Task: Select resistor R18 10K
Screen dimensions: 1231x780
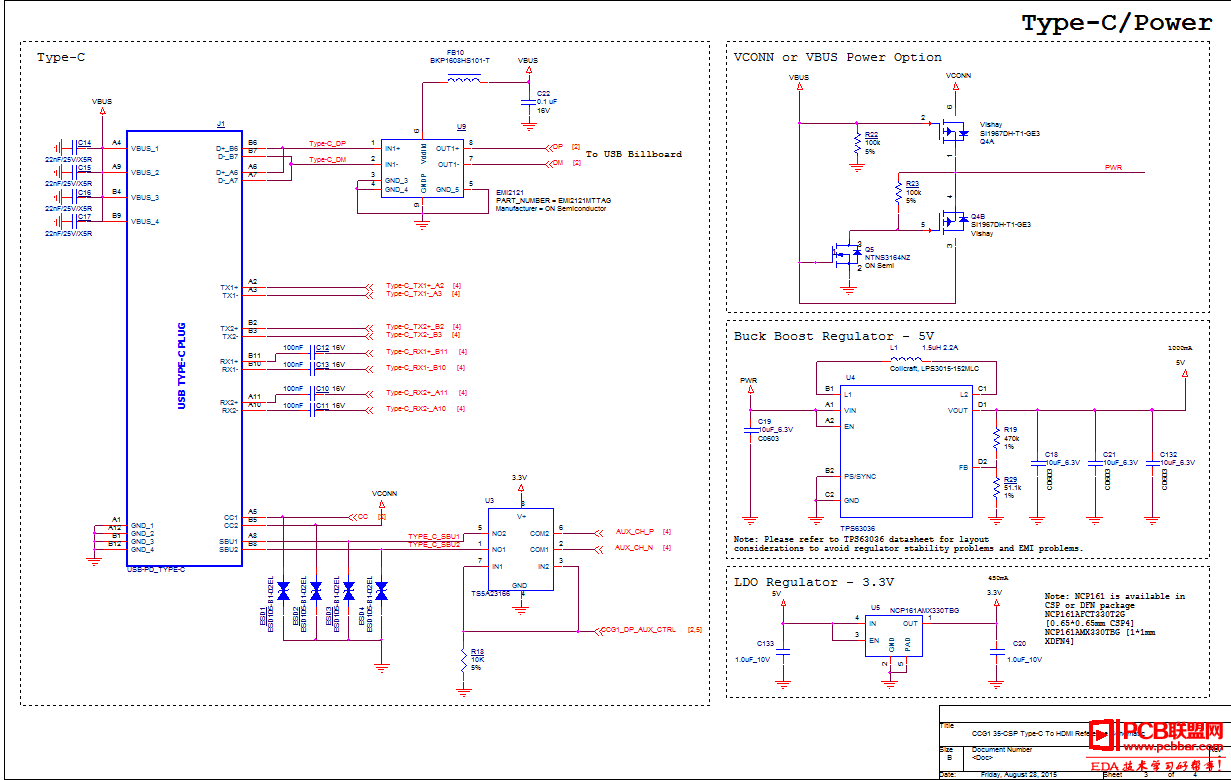Action: click(464, 660)
